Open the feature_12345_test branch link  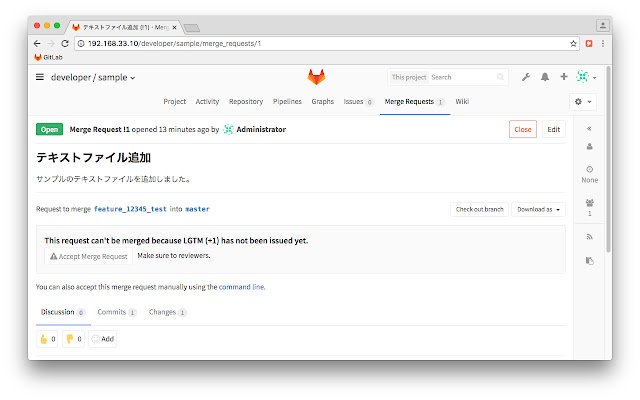coord(130,209)
